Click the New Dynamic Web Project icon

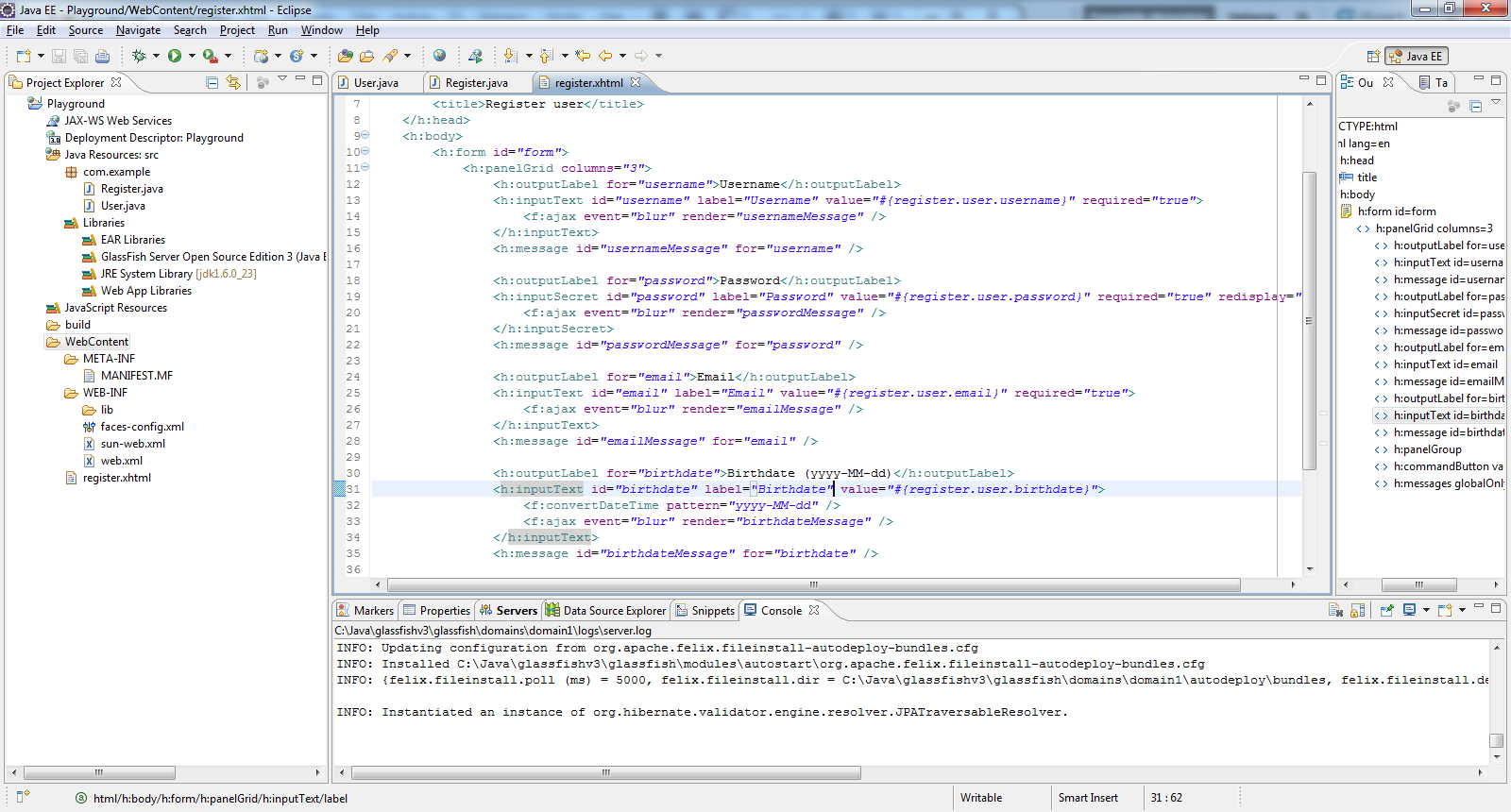click(x=262, y=57)
